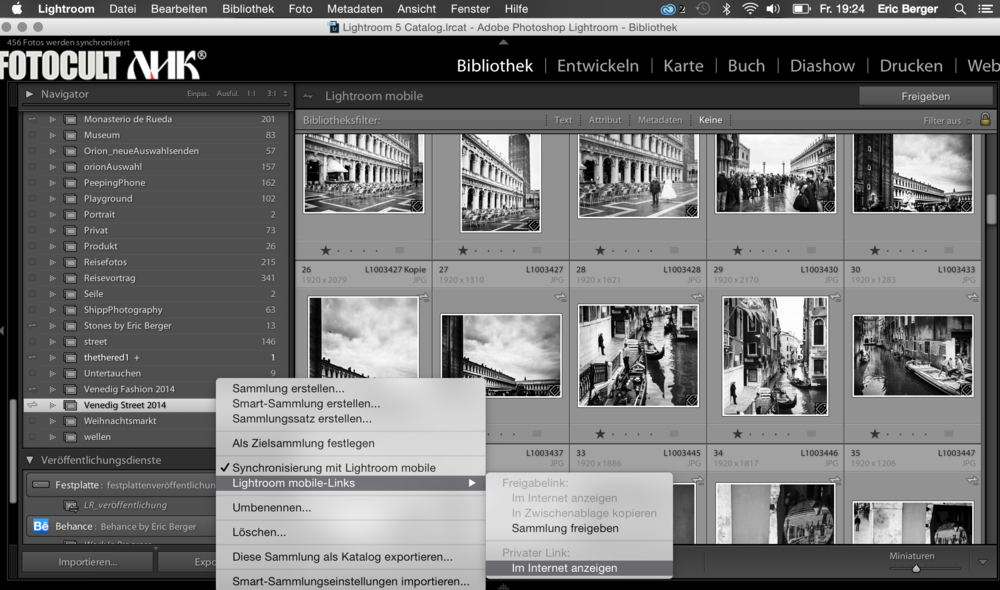Screen dimensions: 1000x590
Task: Toggle sync box for Stones by Eric Berger
Action: (32, 326)
